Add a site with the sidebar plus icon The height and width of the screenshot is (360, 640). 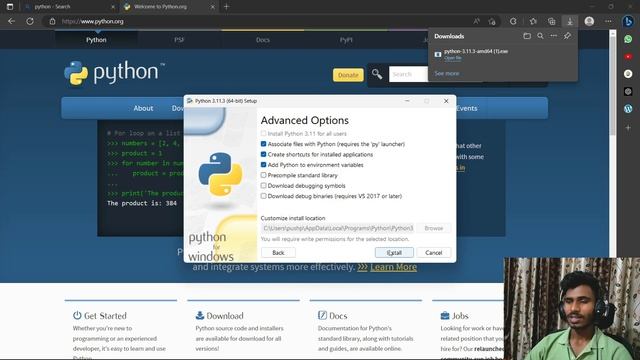point(628,128)
